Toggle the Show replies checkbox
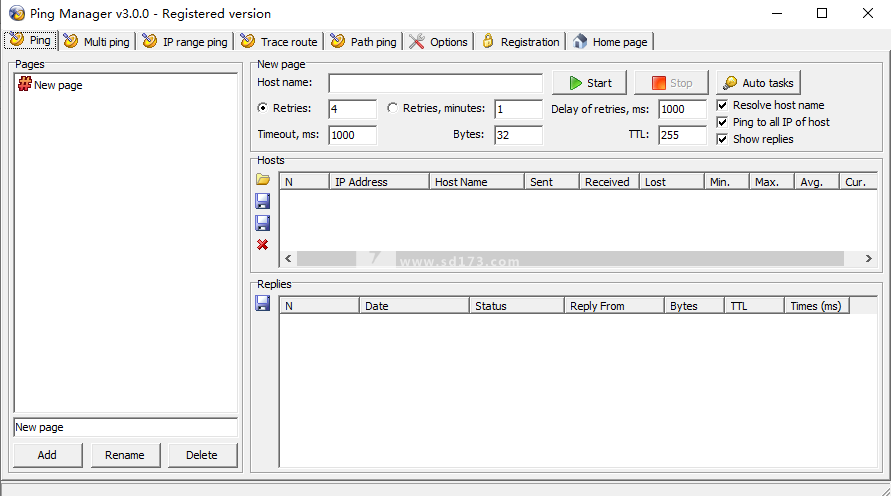Screen dimensions: 891x496 coord(723,139)
